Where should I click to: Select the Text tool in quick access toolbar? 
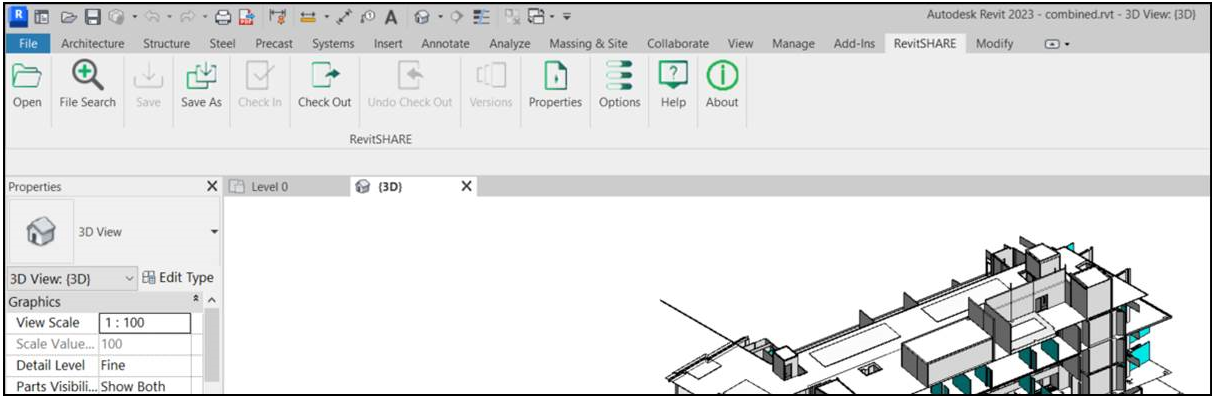(390, 17)
